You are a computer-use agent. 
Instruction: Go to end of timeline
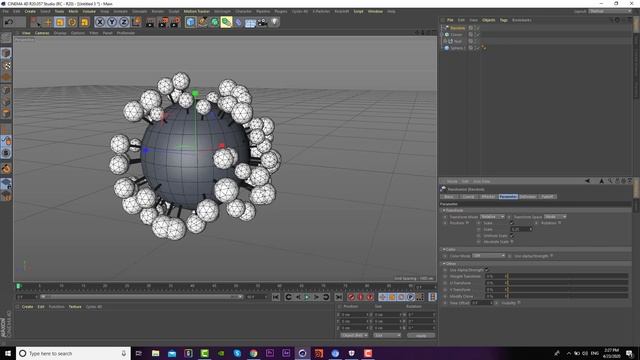pyautogui.click(x=338, y=297)
